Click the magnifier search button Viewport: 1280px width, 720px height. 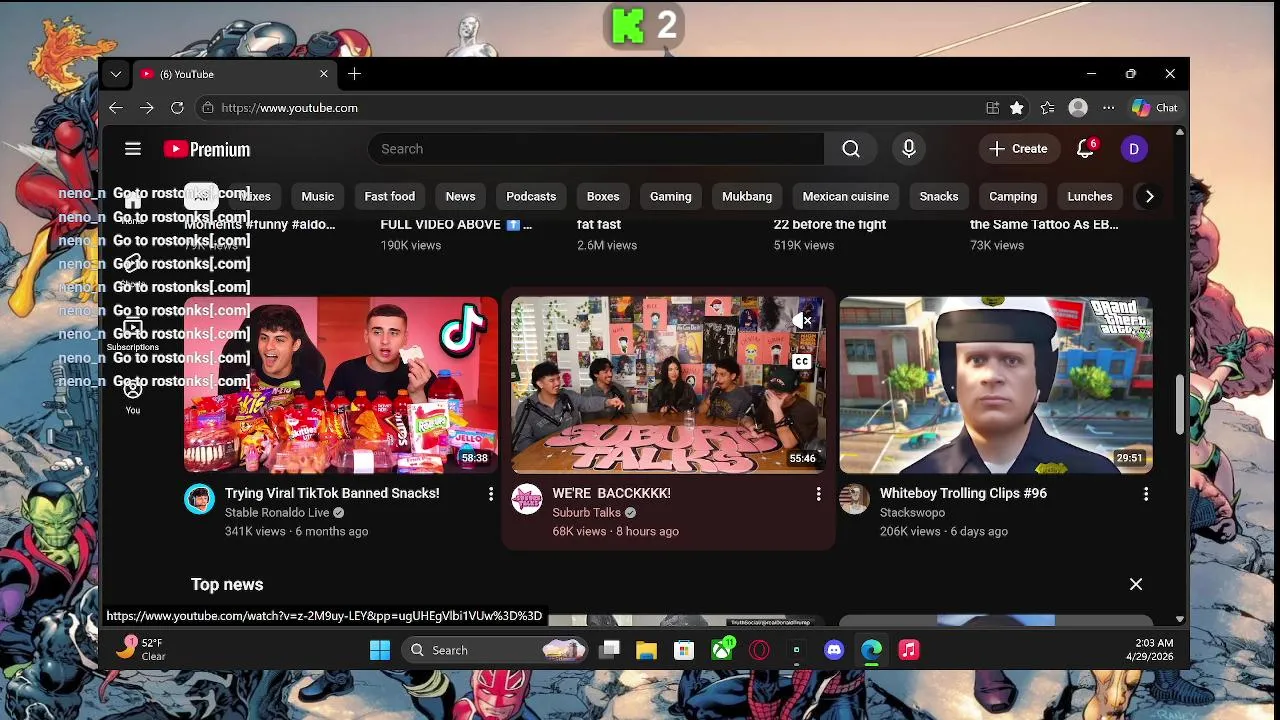point(851,149)
